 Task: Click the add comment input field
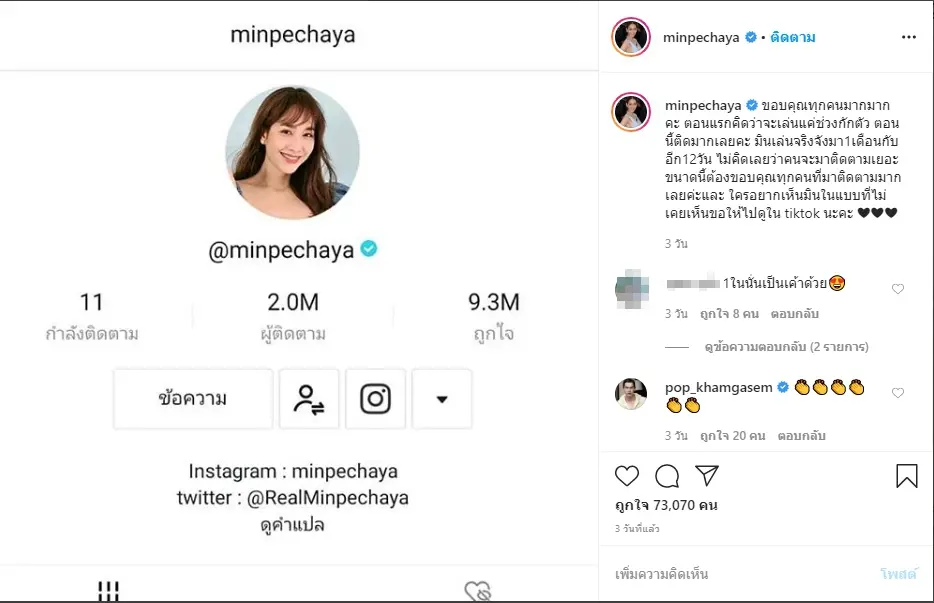740,574
